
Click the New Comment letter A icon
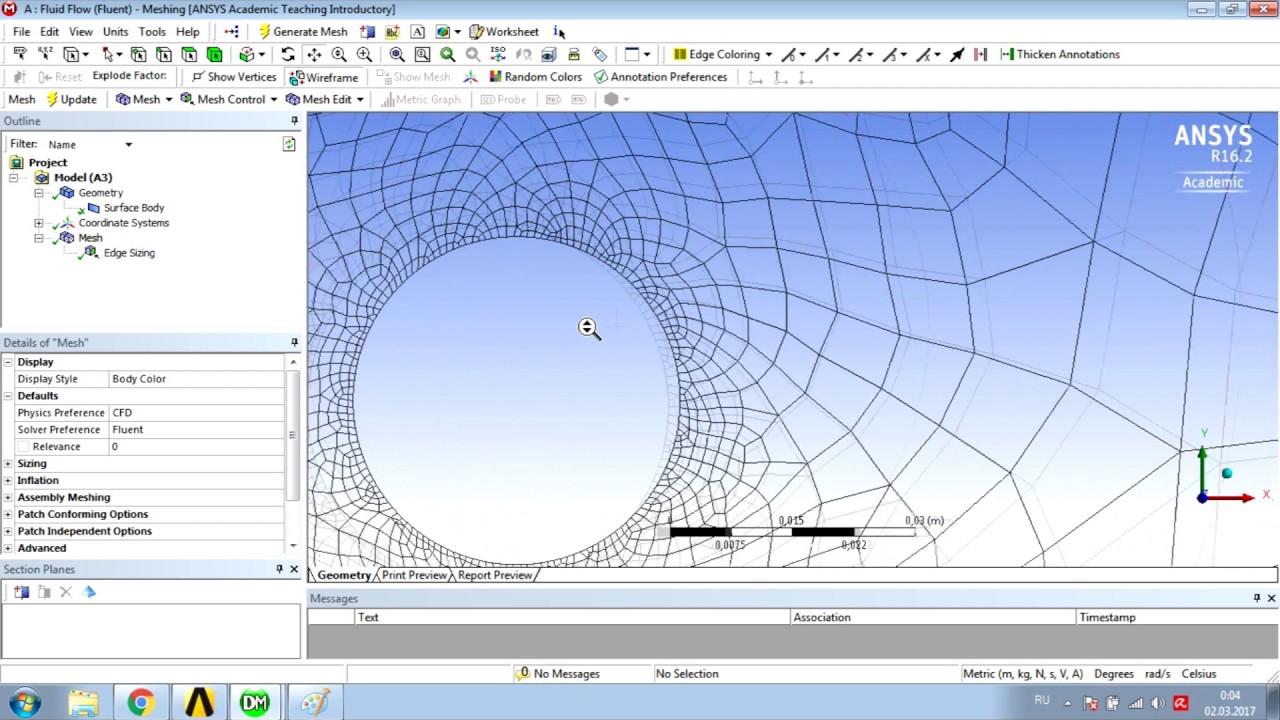click(417, 31)
